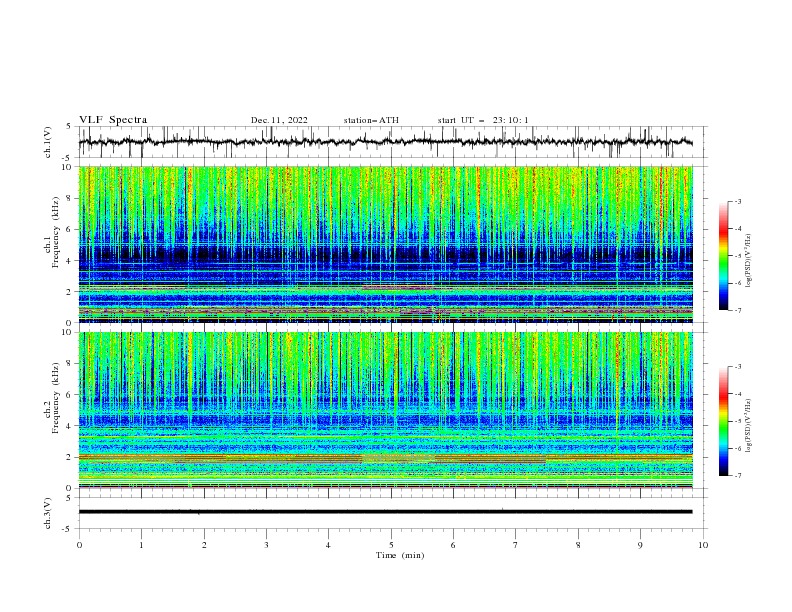Screen dimensions: 792x612
Task: Select the lower colorbar "log(PSD)(V²/Hz)" label
Action: (x=748, y=426)
